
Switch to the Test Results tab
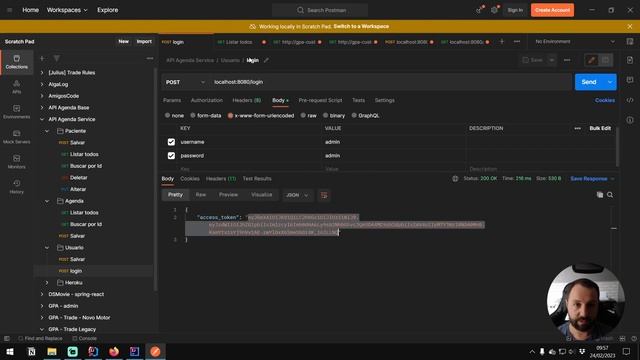[x=257, y=179]
